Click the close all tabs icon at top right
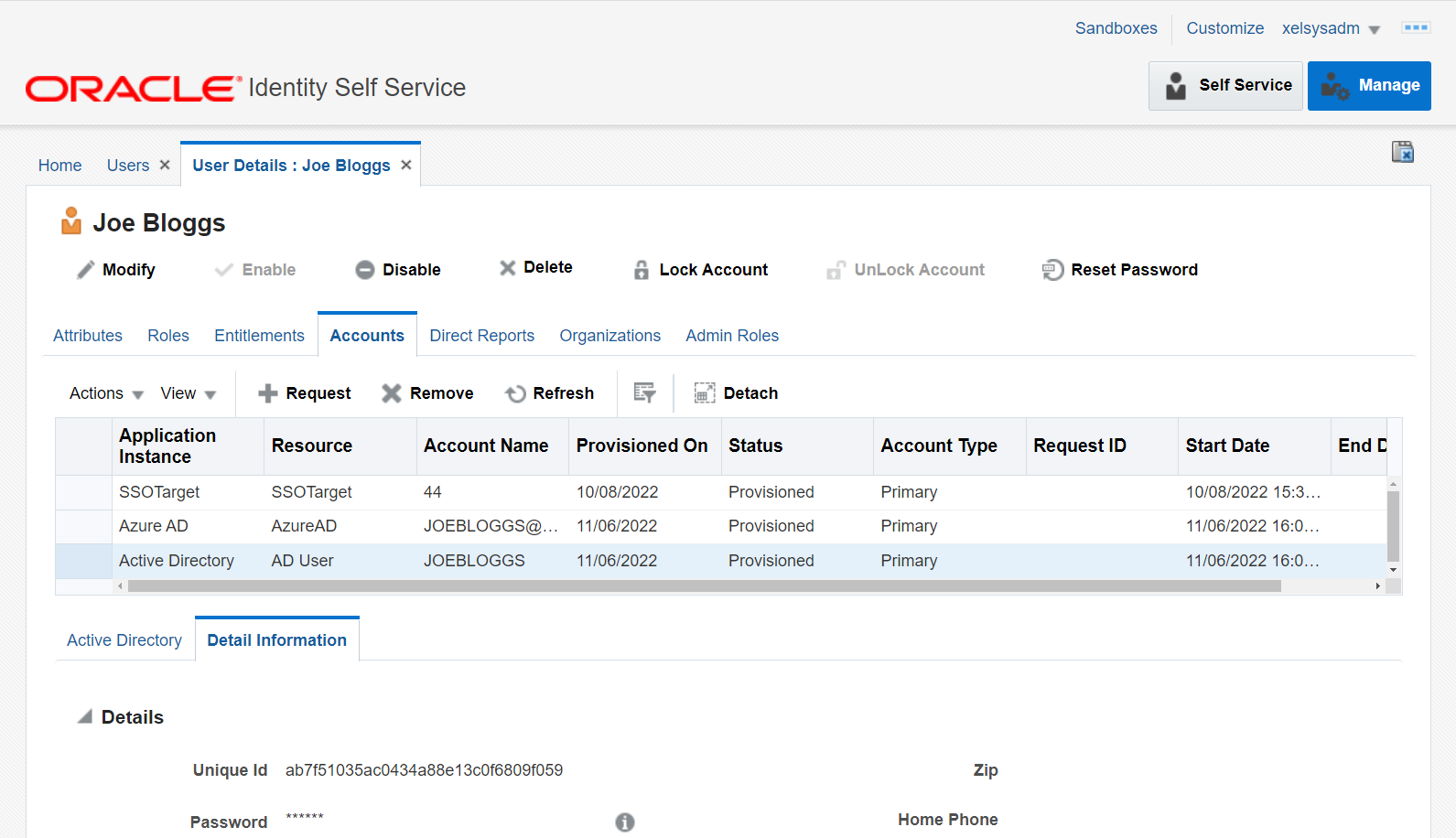Screen dimensions: 1456x838 (1403, 152)
